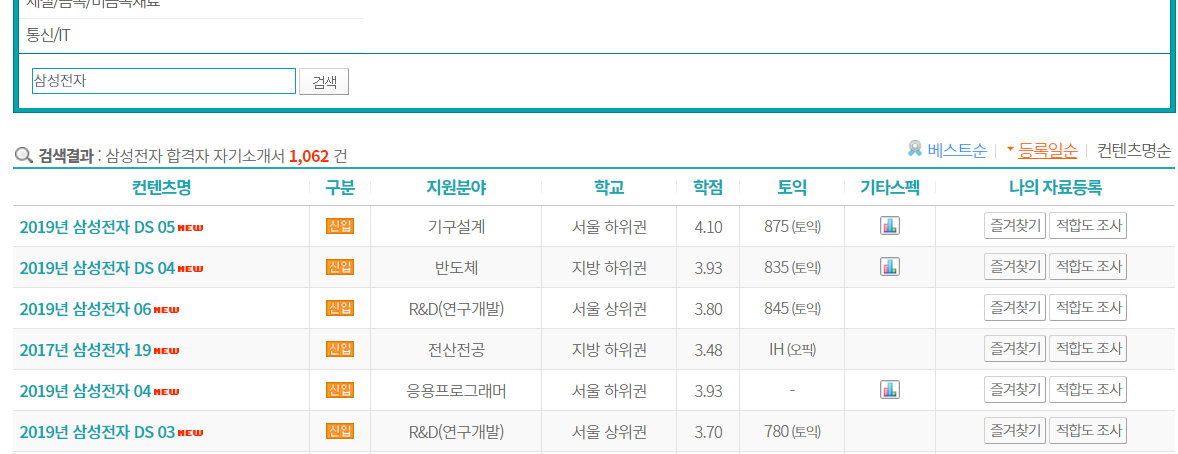Click 즐겨찾기 for 2019년 삼성전자 06
Screen dimensions: 1178x454
click(1015, 307)
